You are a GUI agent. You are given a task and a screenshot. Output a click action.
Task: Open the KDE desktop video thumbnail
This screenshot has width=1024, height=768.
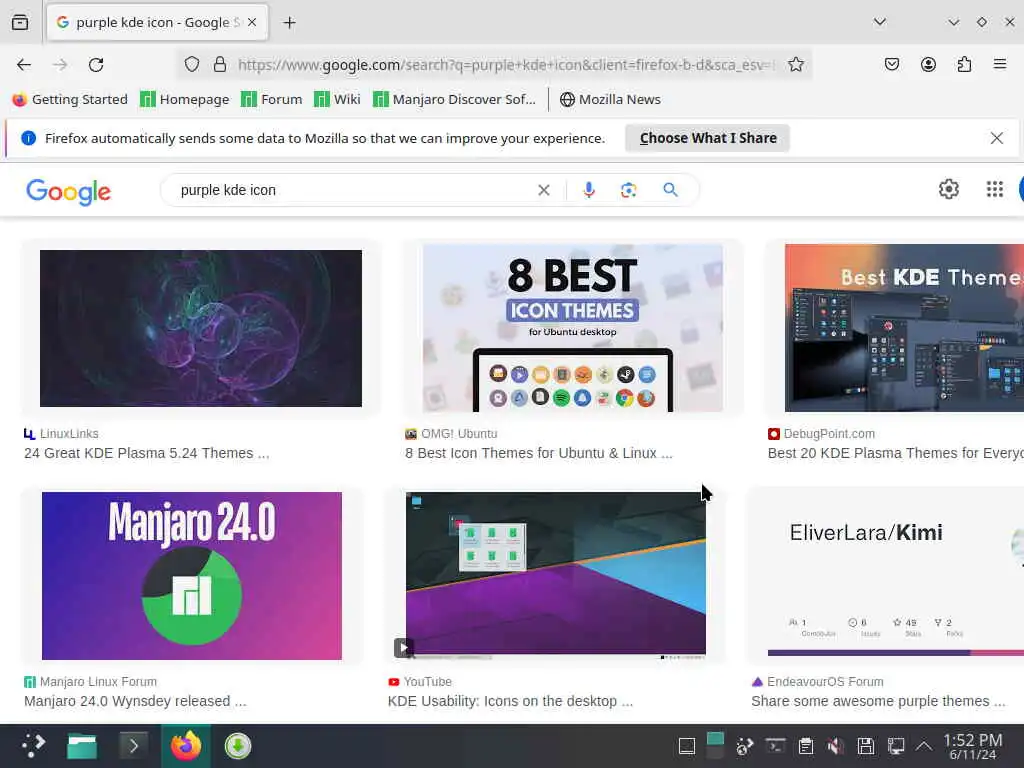click(556, 576)
